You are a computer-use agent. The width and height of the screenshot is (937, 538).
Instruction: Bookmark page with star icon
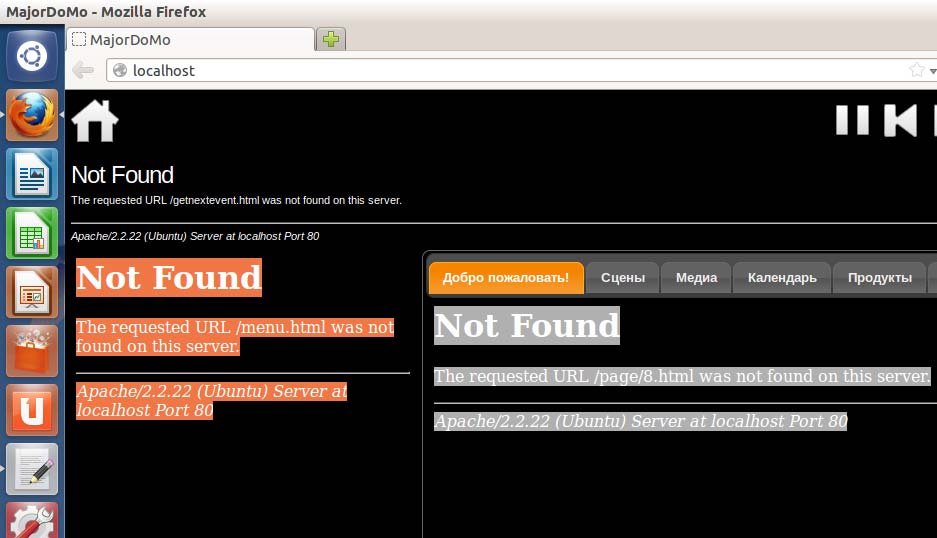917,70
